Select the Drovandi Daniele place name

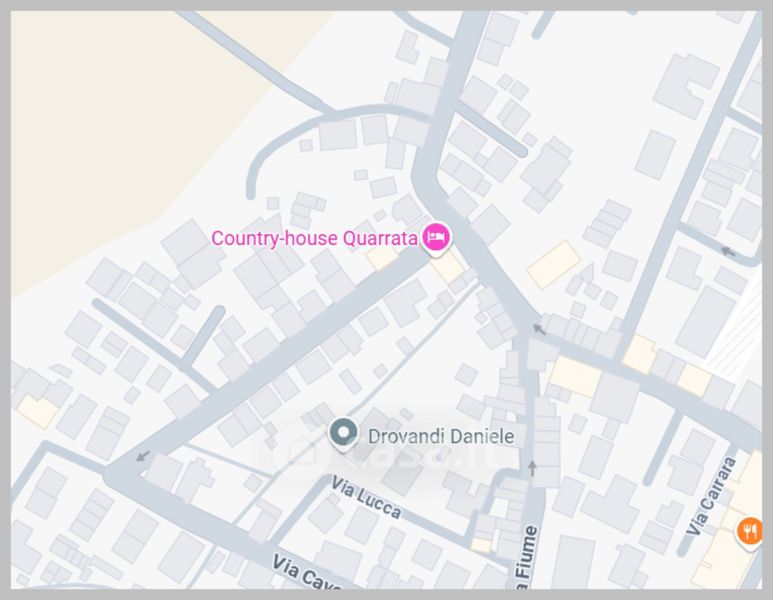(x=441, y=436)
